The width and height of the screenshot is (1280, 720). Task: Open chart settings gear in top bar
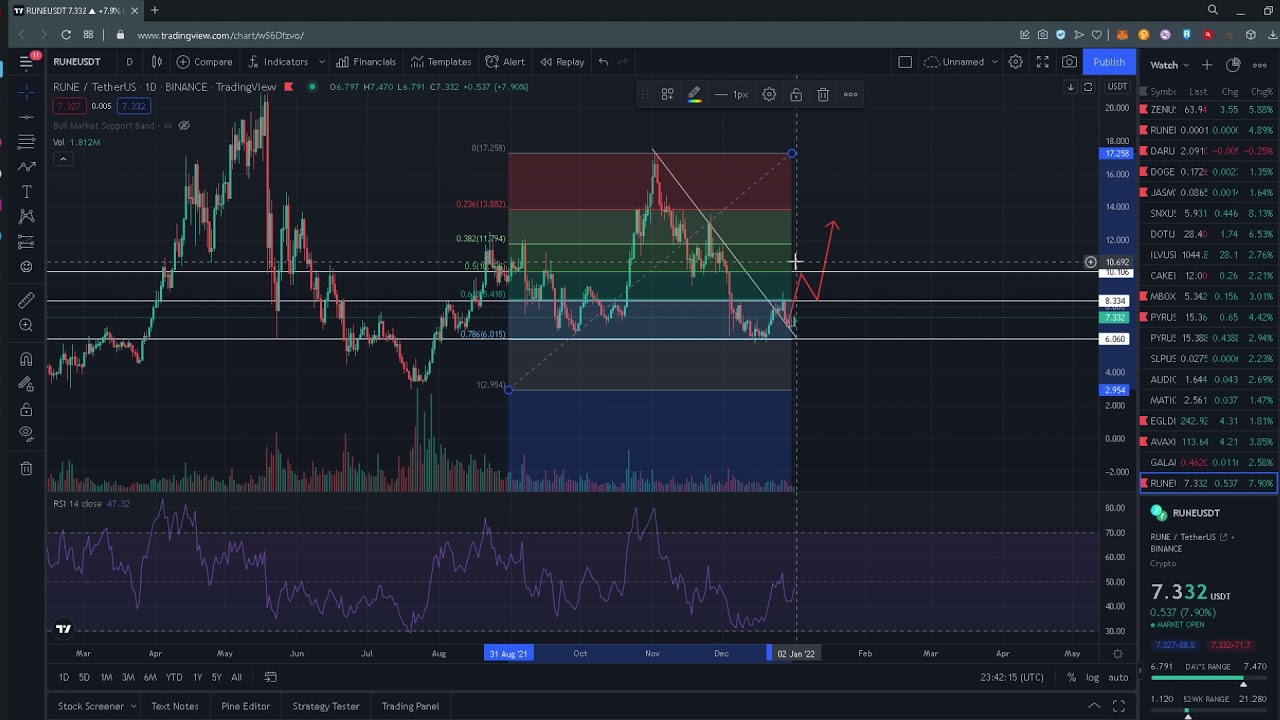click(x=1015, y=62)
